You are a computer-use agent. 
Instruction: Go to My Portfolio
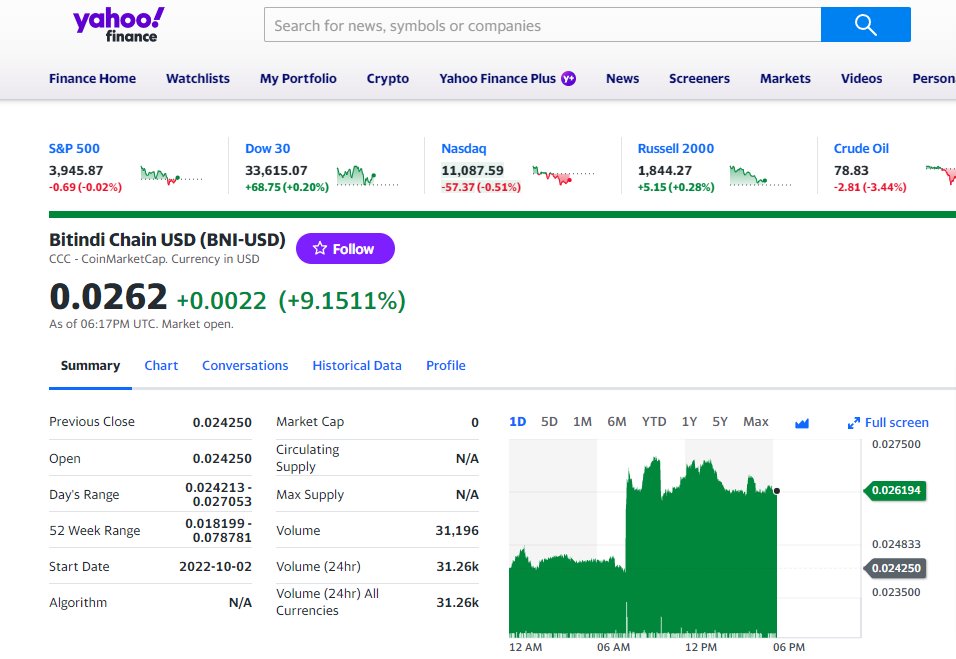(298, 79)
